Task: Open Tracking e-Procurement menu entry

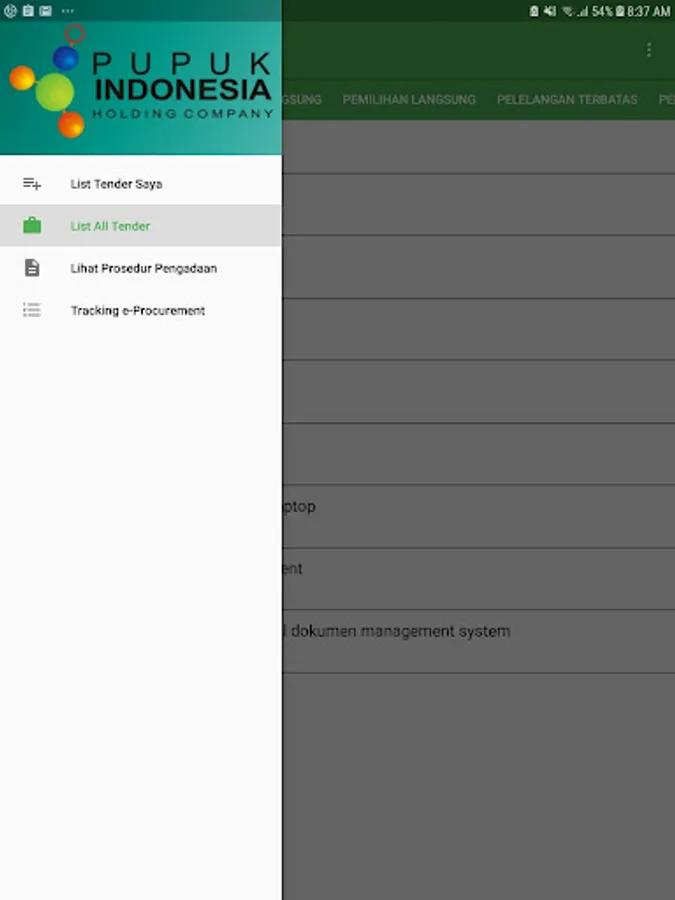Action: tap(141, 311)
